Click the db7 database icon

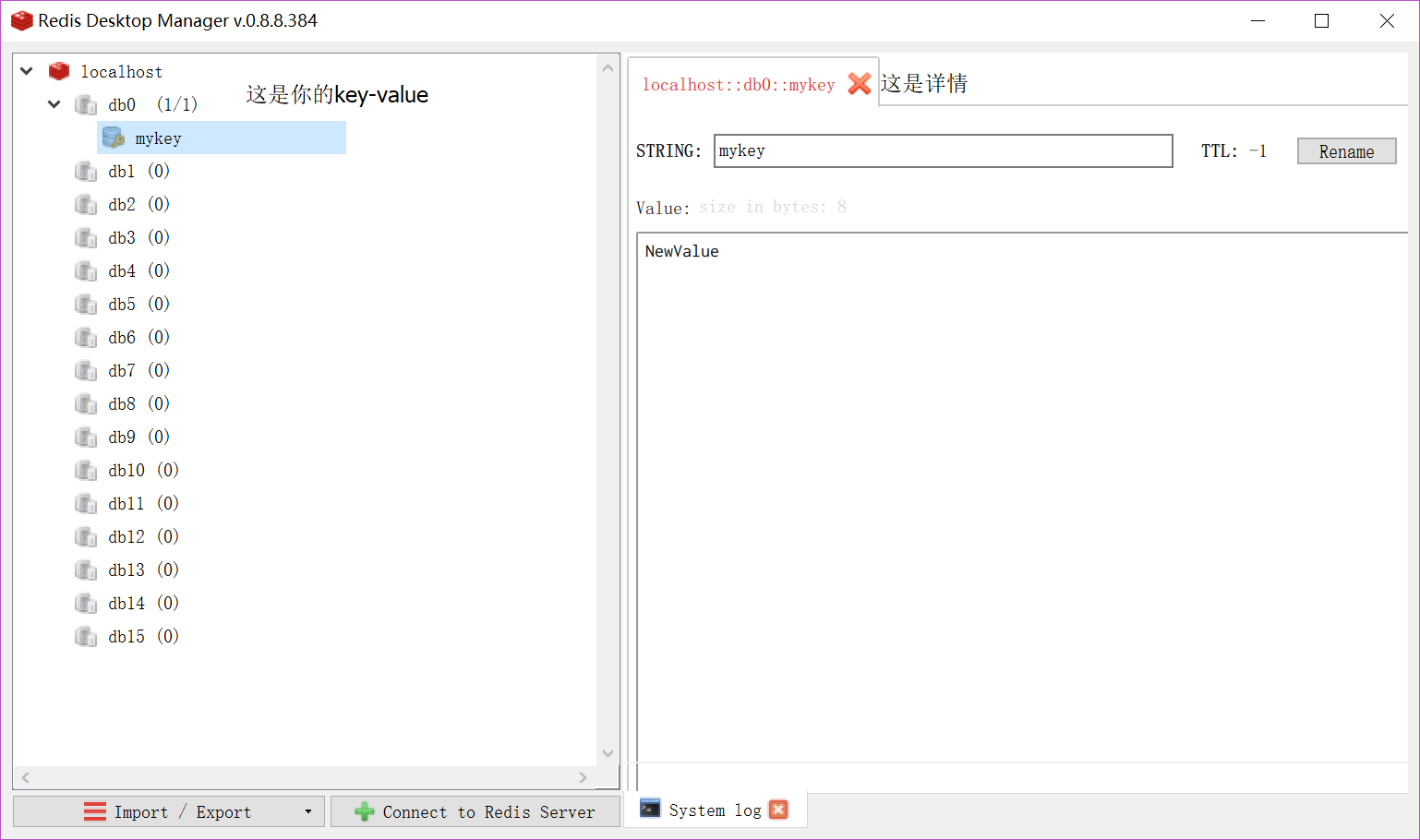click(x=86, y=370)
